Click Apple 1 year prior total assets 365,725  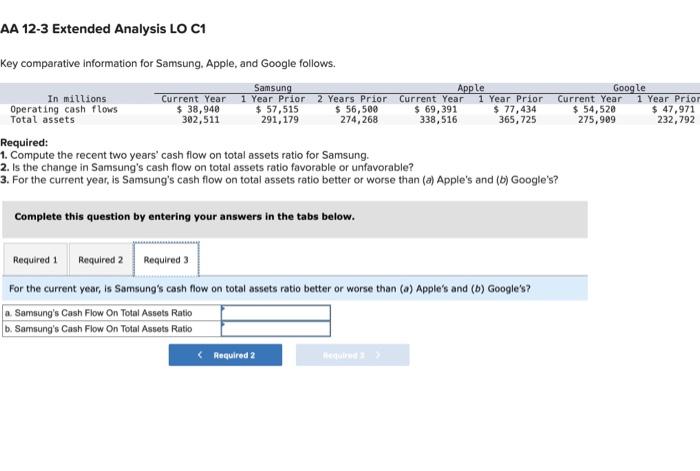(517, 120)
